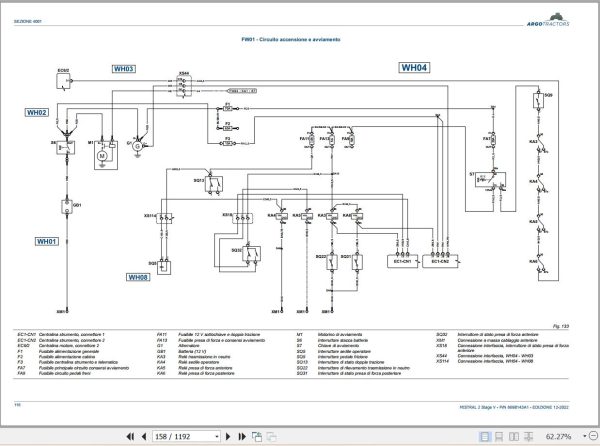The height and width of the screenshot is (446, 600).
Task: Click the greyed next view icon
Action: point(271,436)
